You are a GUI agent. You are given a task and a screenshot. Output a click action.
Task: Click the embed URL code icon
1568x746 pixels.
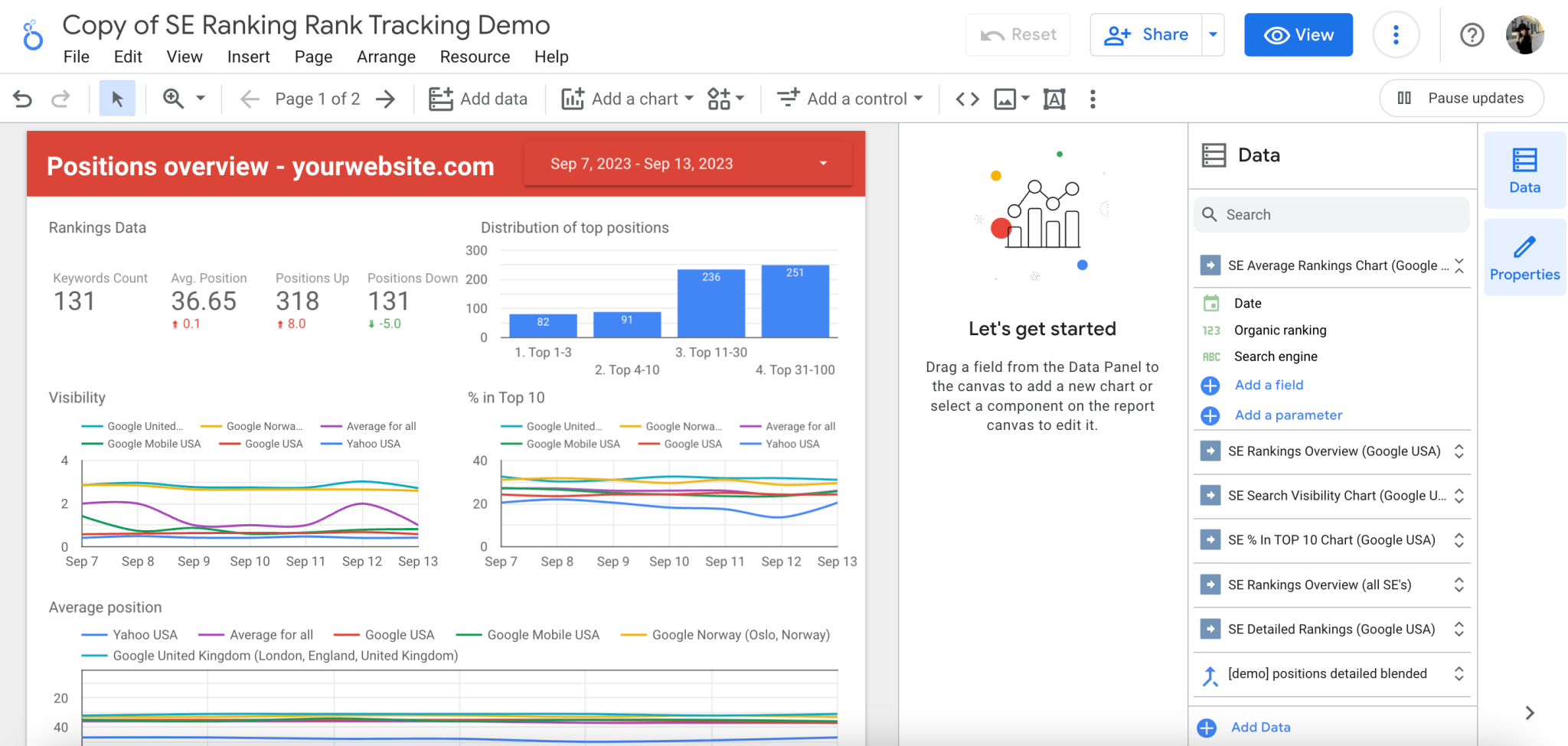coord(967,98)
